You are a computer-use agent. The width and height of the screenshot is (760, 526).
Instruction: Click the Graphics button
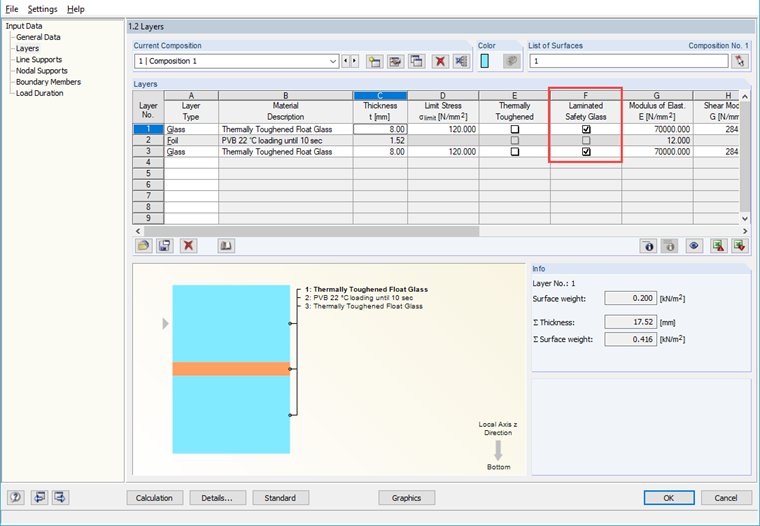[406, 498]
